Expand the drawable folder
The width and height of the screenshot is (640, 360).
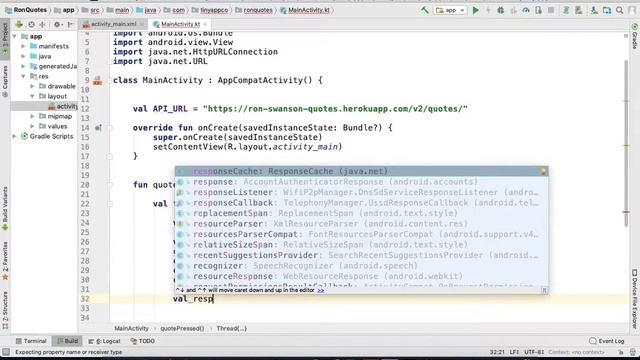32,86
